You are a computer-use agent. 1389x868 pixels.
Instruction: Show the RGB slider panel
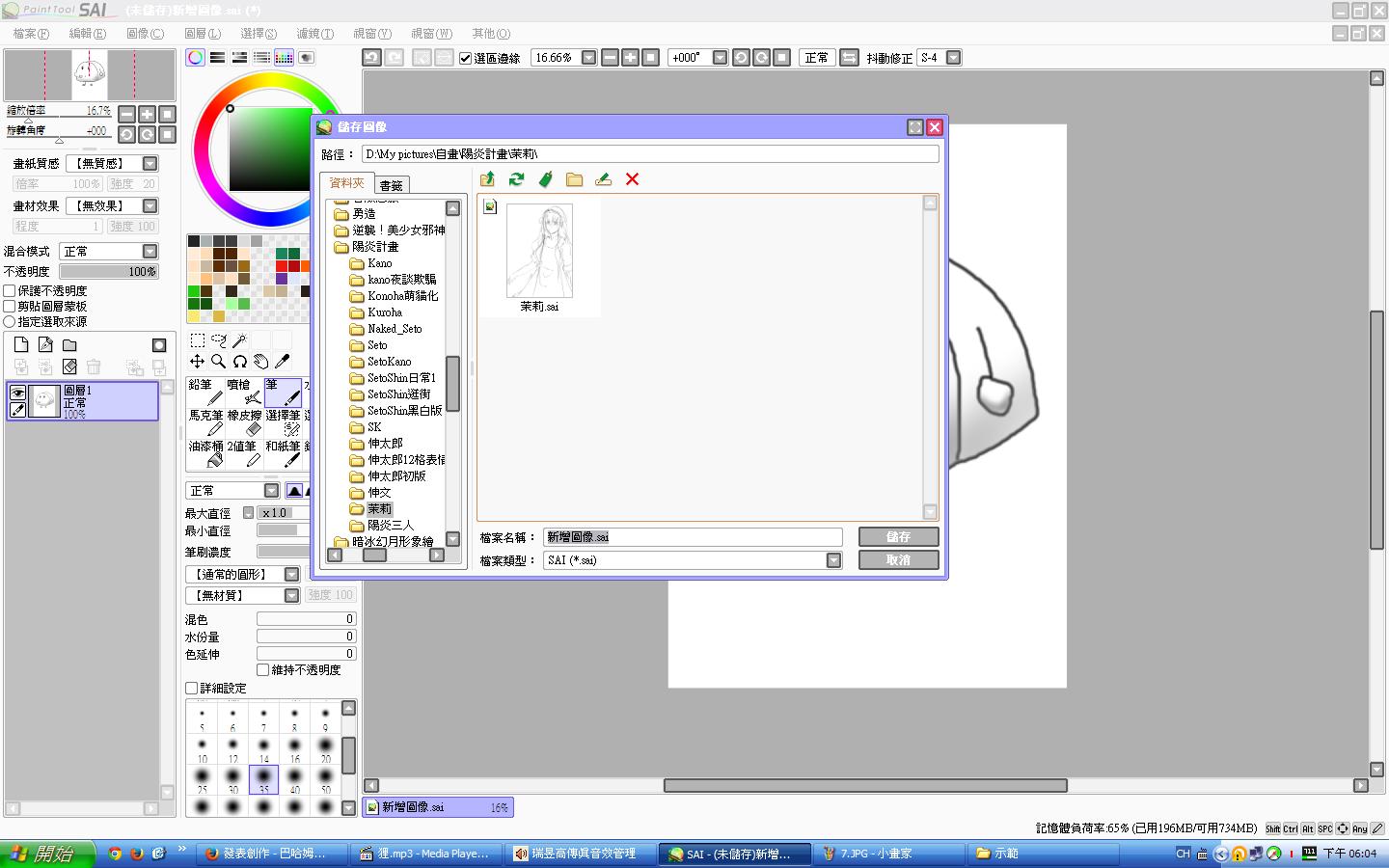coord(218,58)
